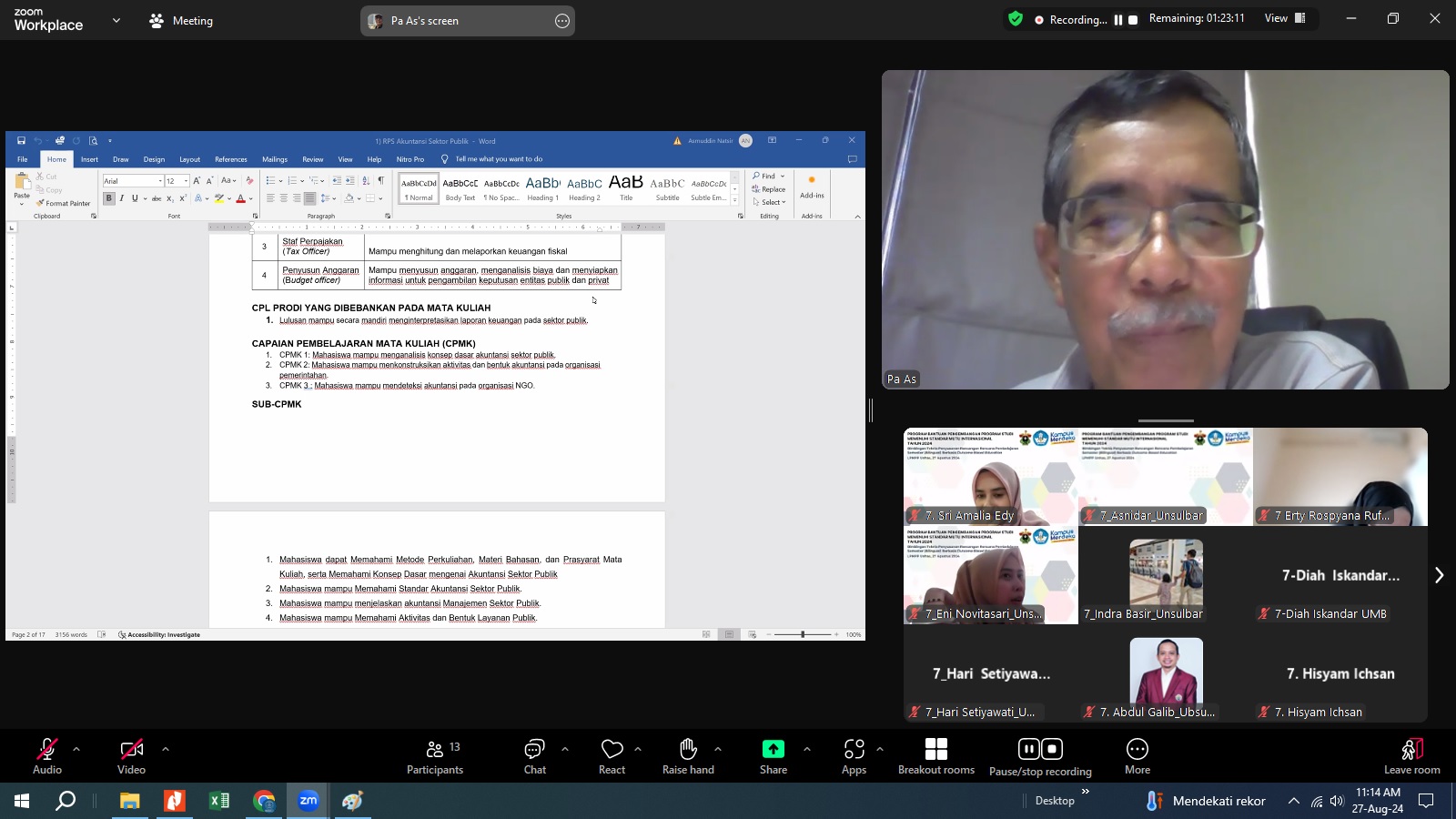Open Chrome from the Windows taskbar
The width and height of the screenshot is (1456, 819).
[x=264, y=801]
